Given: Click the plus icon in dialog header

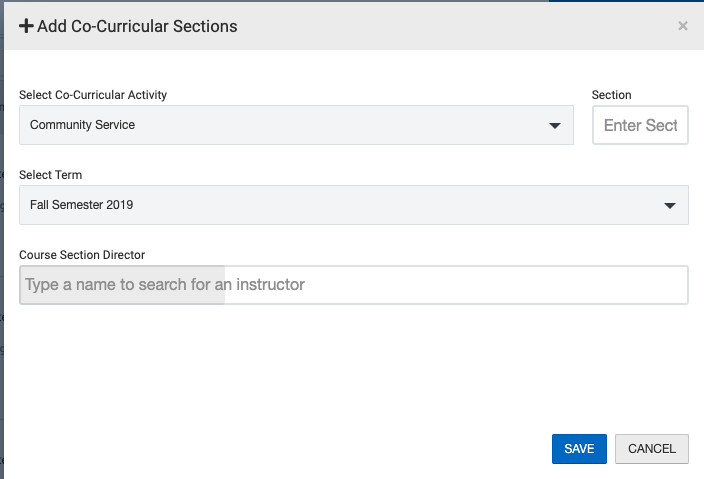Looking at the screenshot, I should 26,26.
